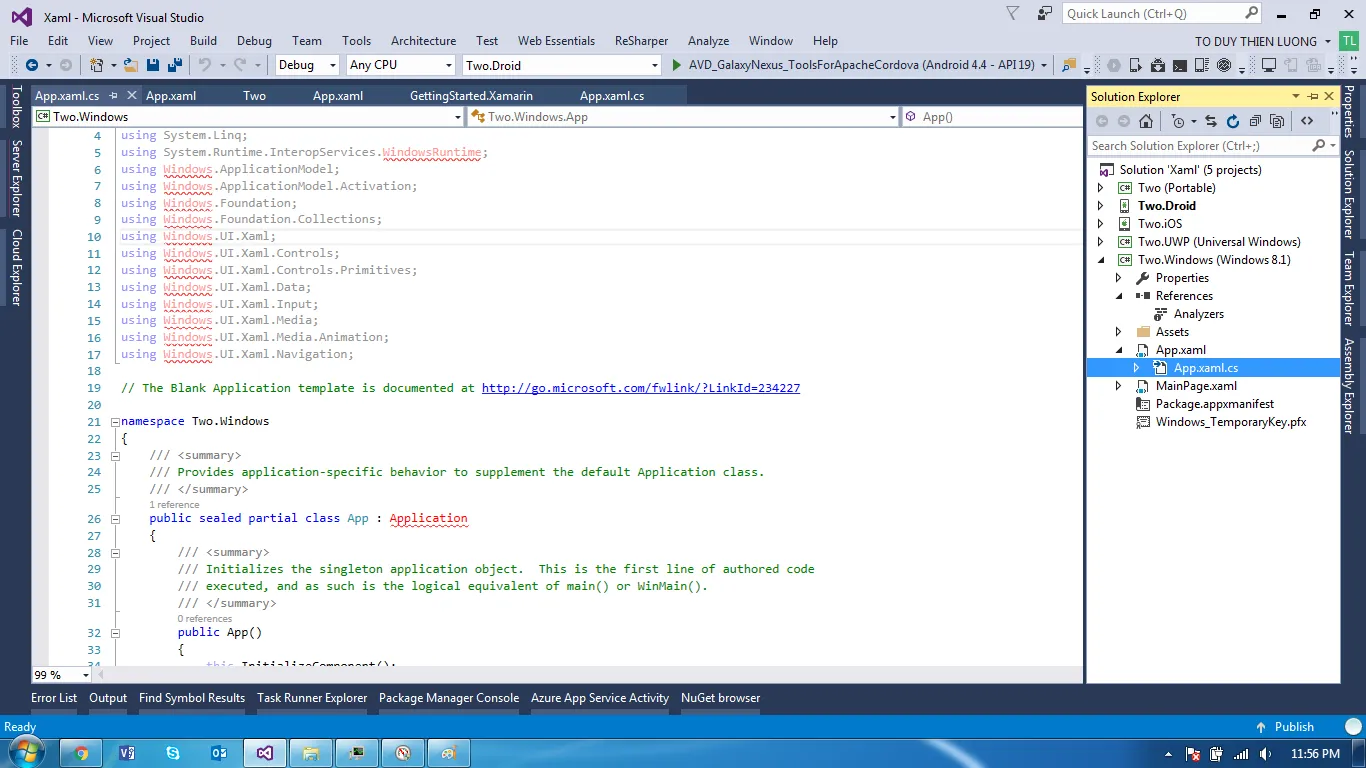Expand the Assets folder node

[x=1119, y=332]
